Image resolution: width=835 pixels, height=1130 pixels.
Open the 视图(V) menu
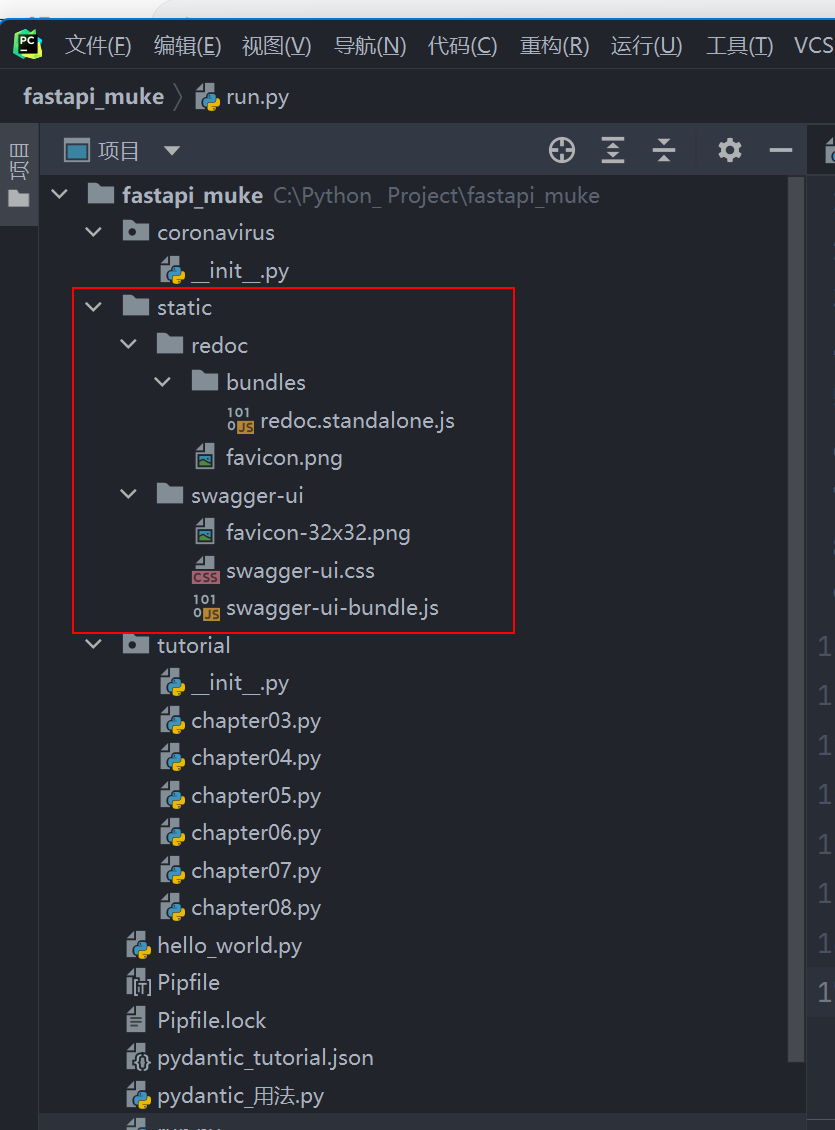(277, 46)
